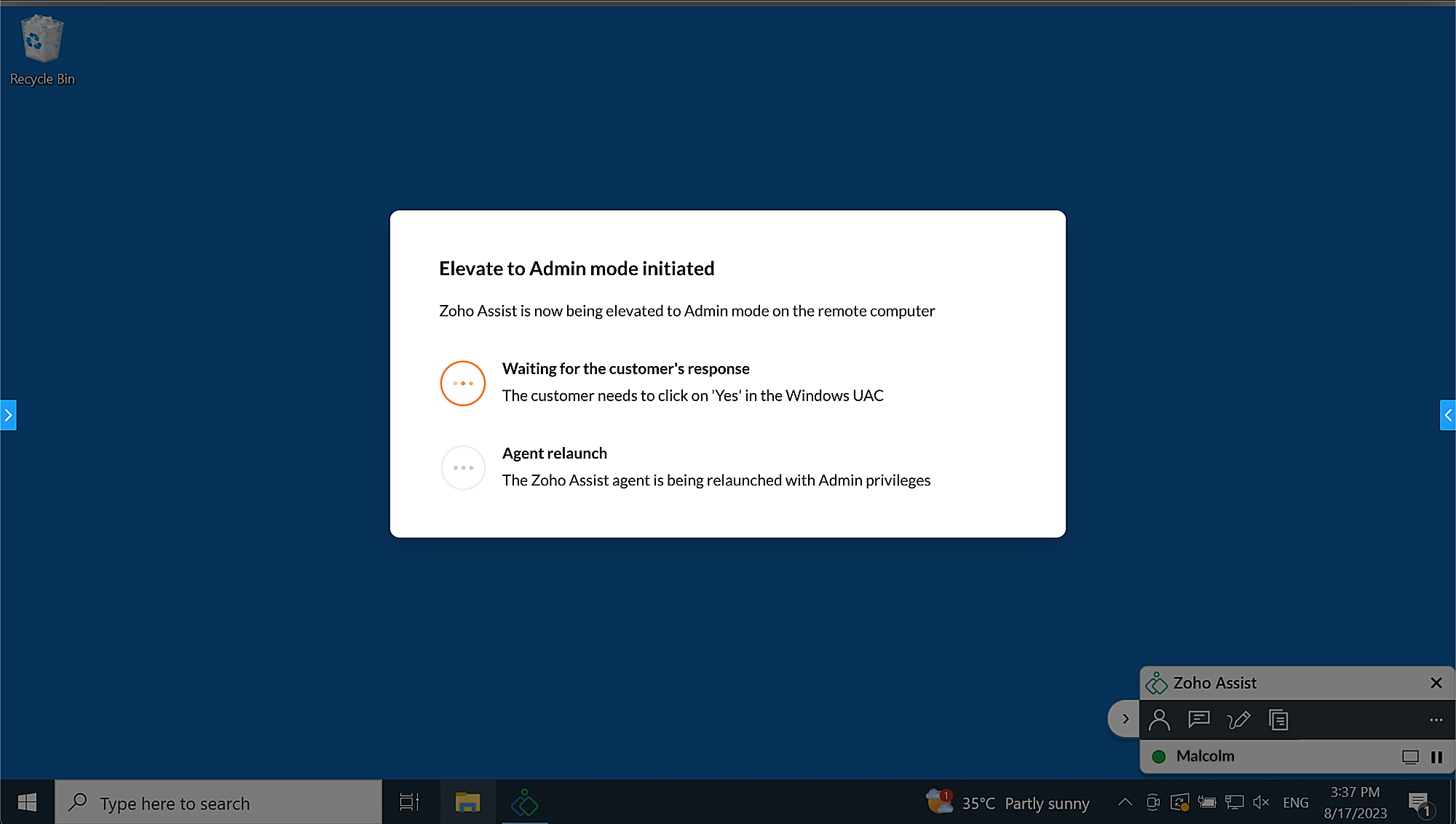This screenshot has height=824, width=1456.
Task: Open the participants icon in Zoho Assist panel
Action: [x=1159, y=720]
